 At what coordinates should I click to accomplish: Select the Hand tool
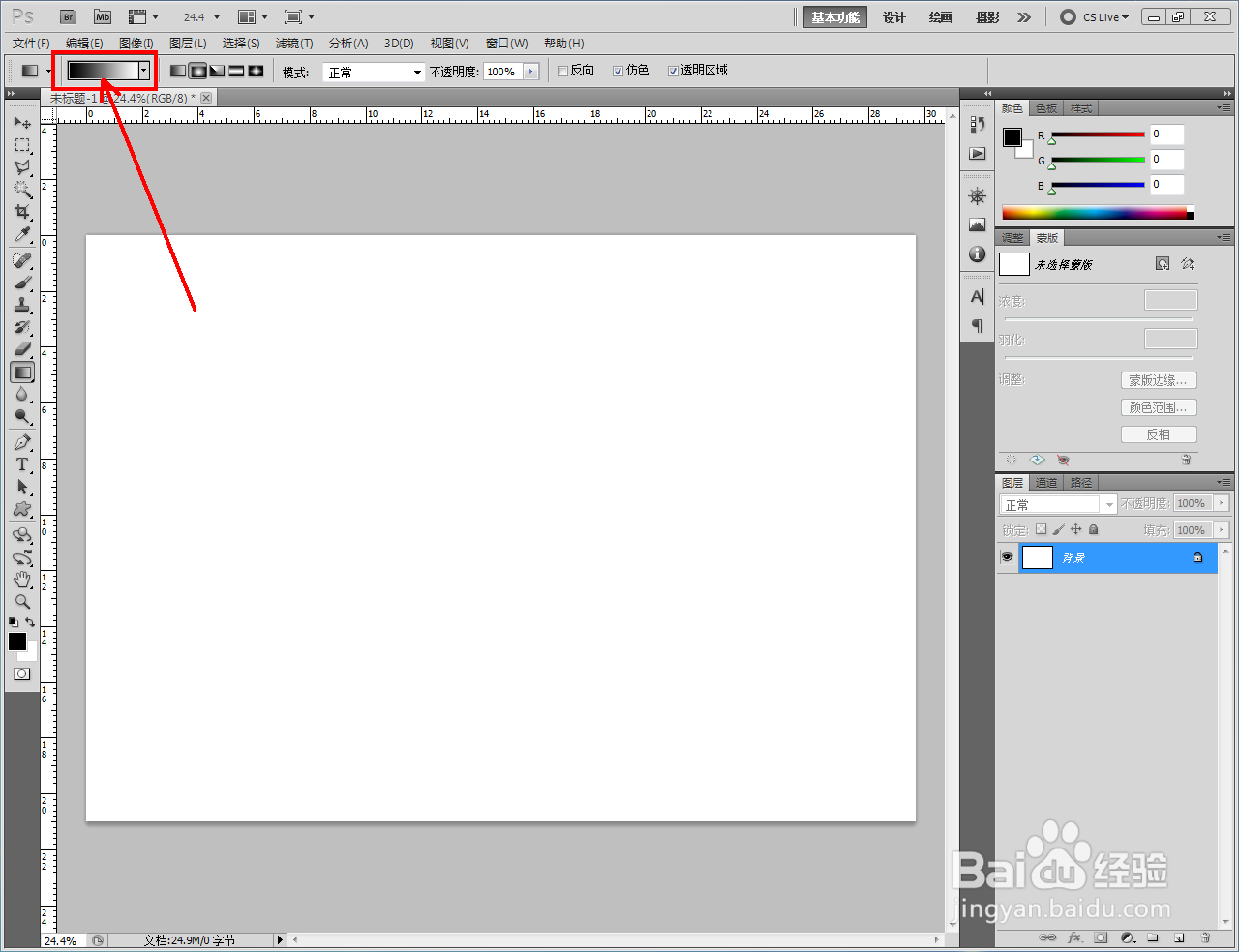22,580
